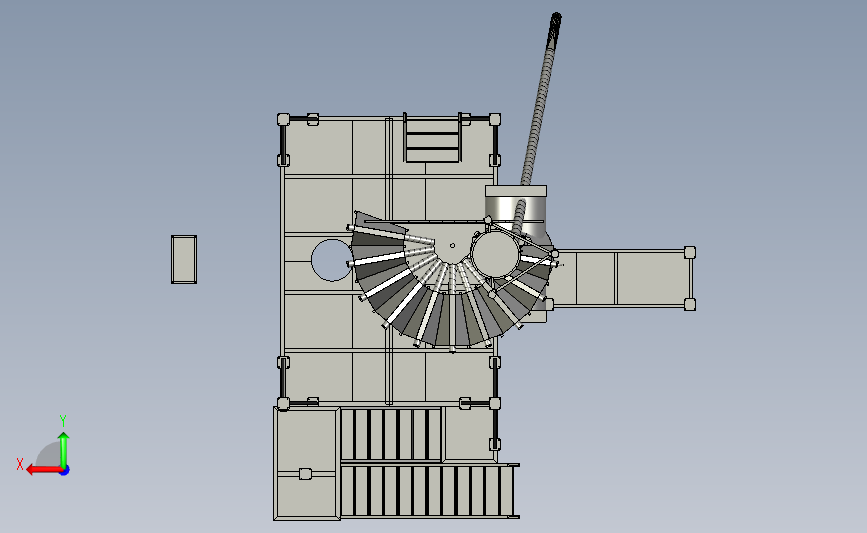Click the 'X' label on the axis triad

pyautogui.click(x=20, y=464)
